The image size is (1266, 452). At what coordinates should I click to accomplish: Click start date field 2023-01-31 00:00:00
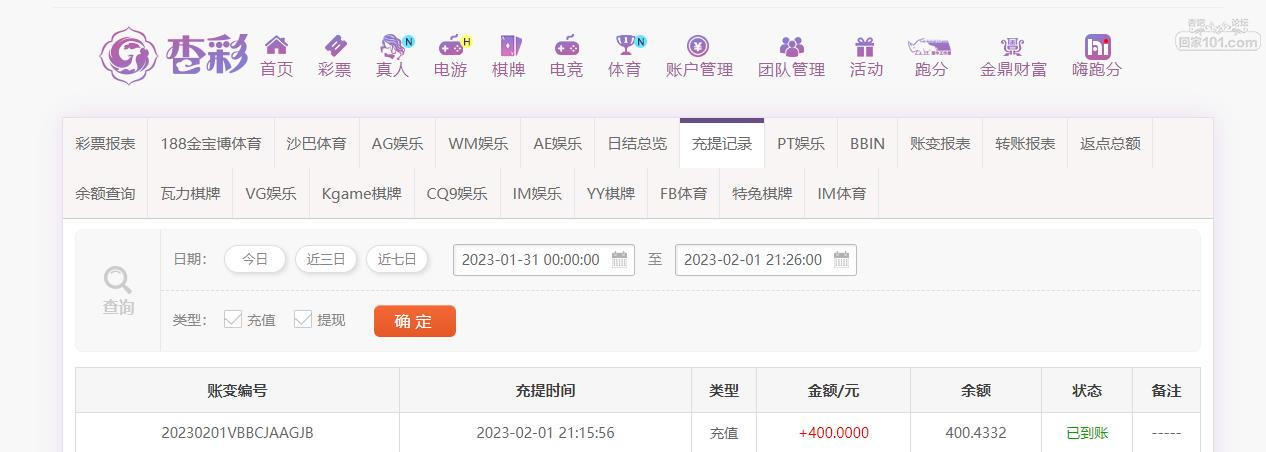pos(544,260)
